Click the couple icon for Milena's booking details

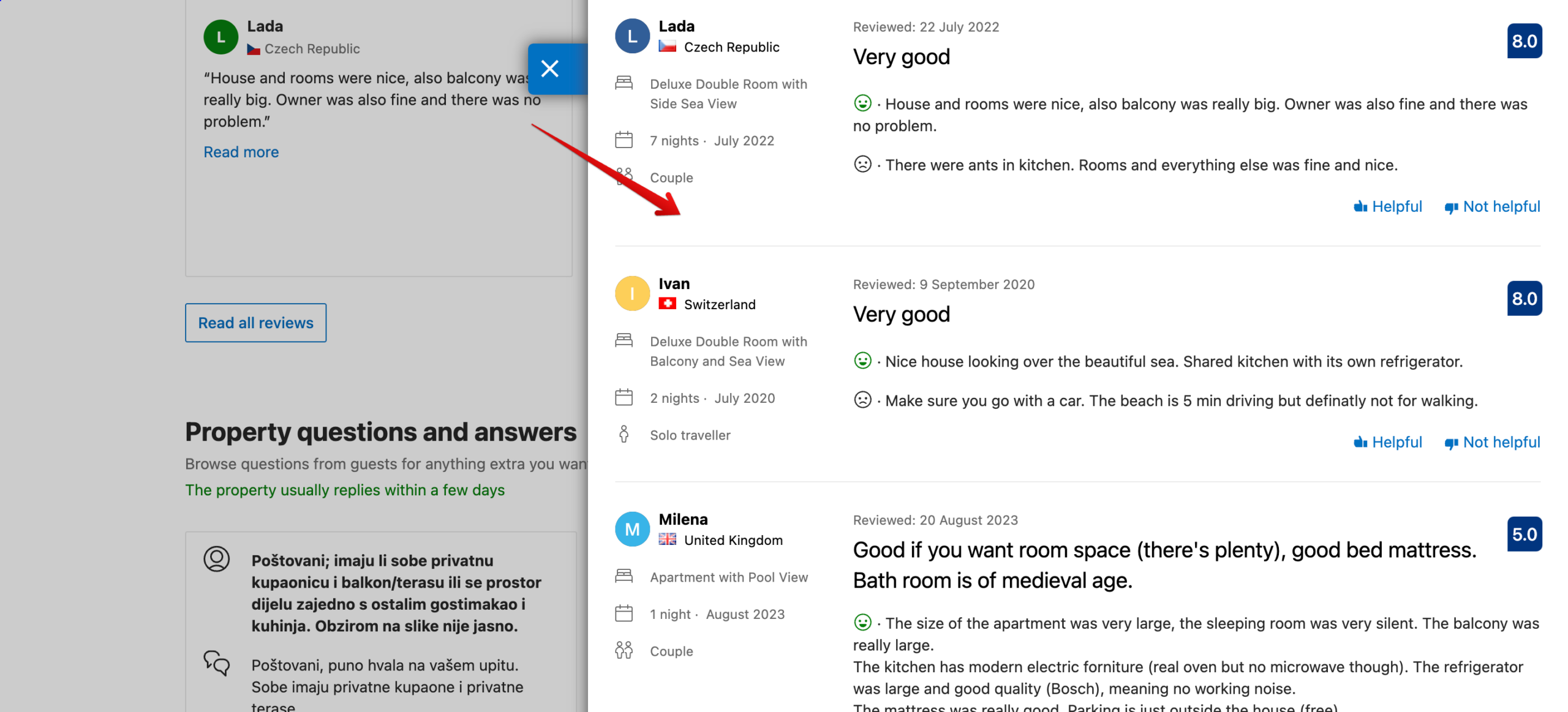click(624, 649)
